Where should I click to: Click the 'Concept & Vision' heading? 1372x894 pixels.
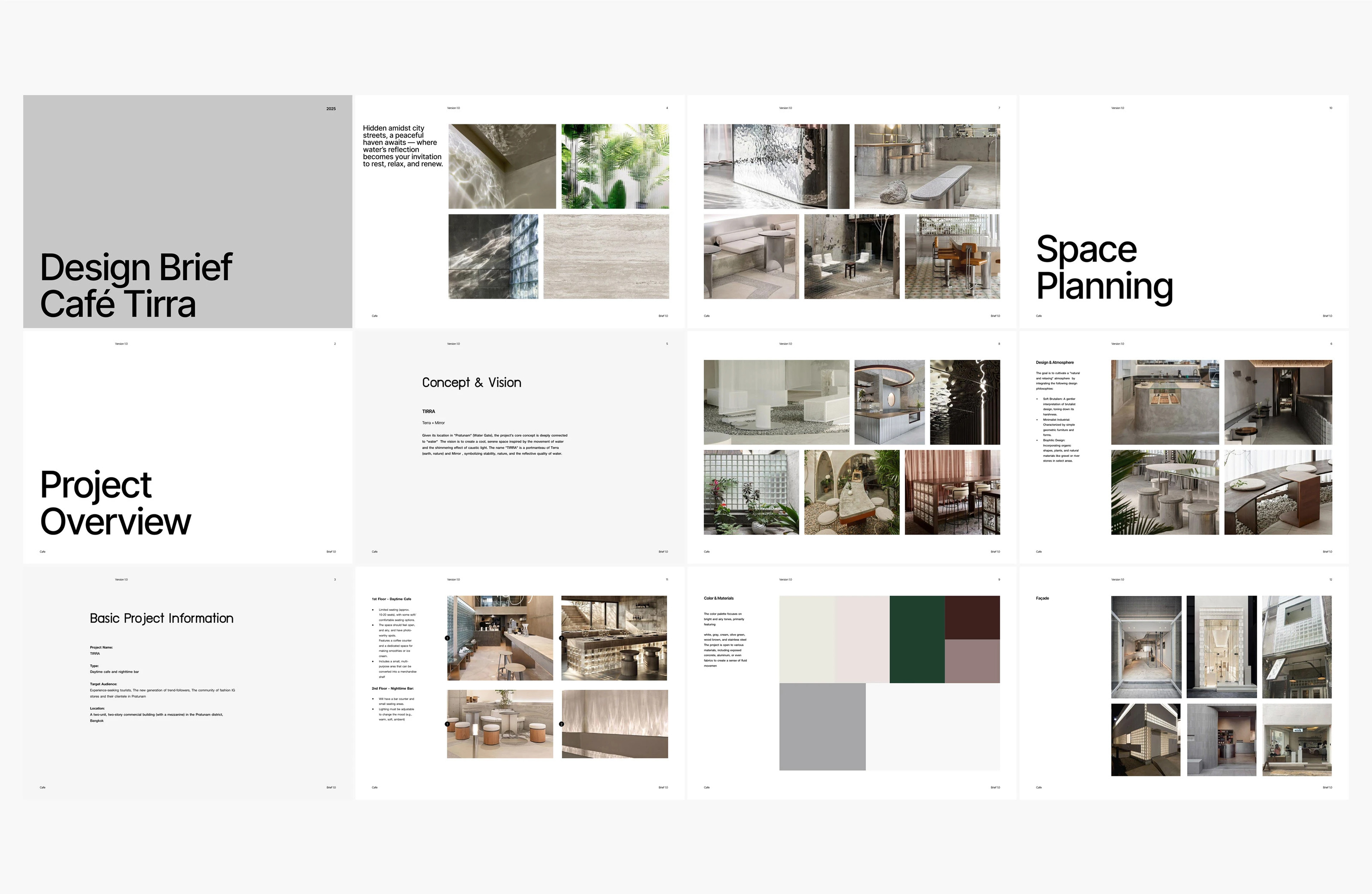point(472,382)
